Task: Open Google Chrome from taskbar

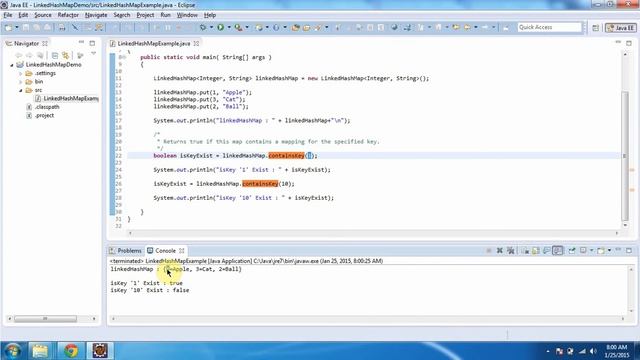Action: tap(71, 351)
